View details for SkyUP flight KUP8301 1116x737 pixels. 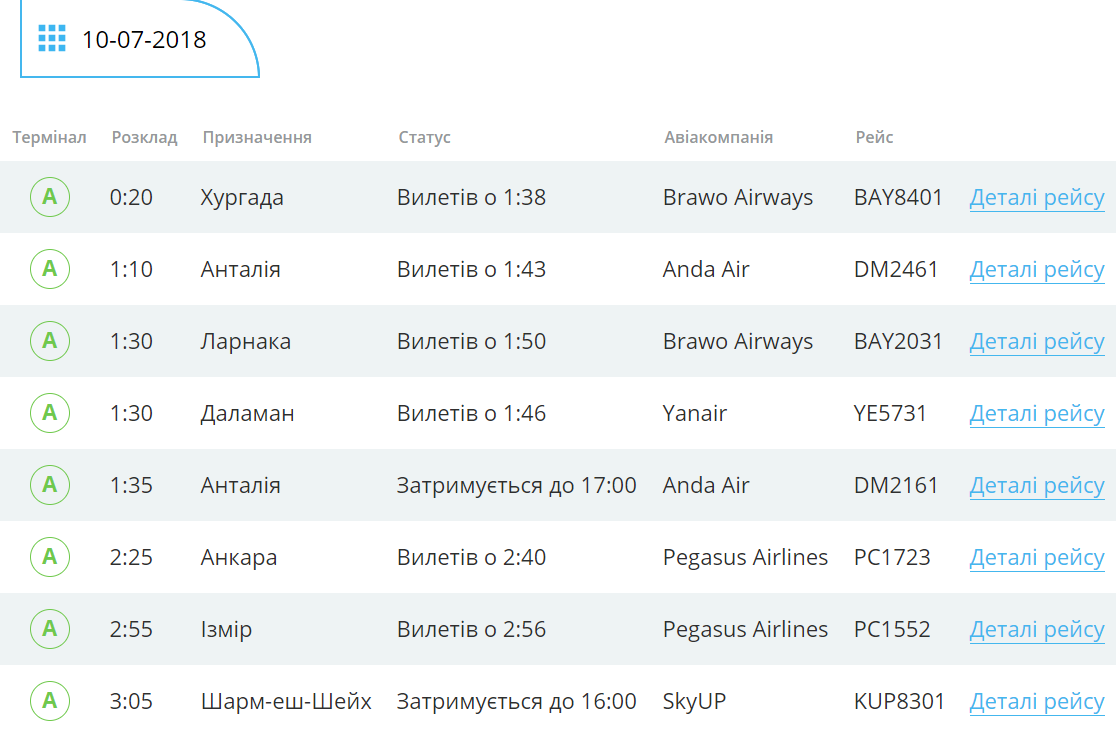click(x=1036, y=701)
